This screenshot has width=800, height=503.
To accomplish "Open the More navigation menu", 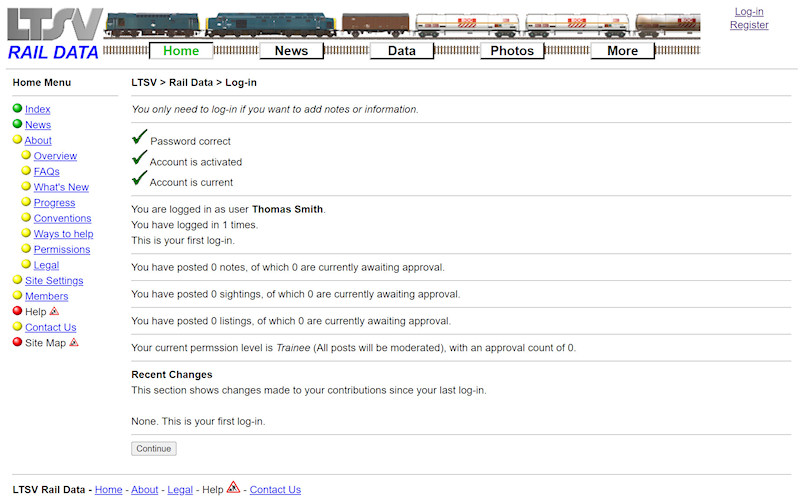I will [622, 51].
